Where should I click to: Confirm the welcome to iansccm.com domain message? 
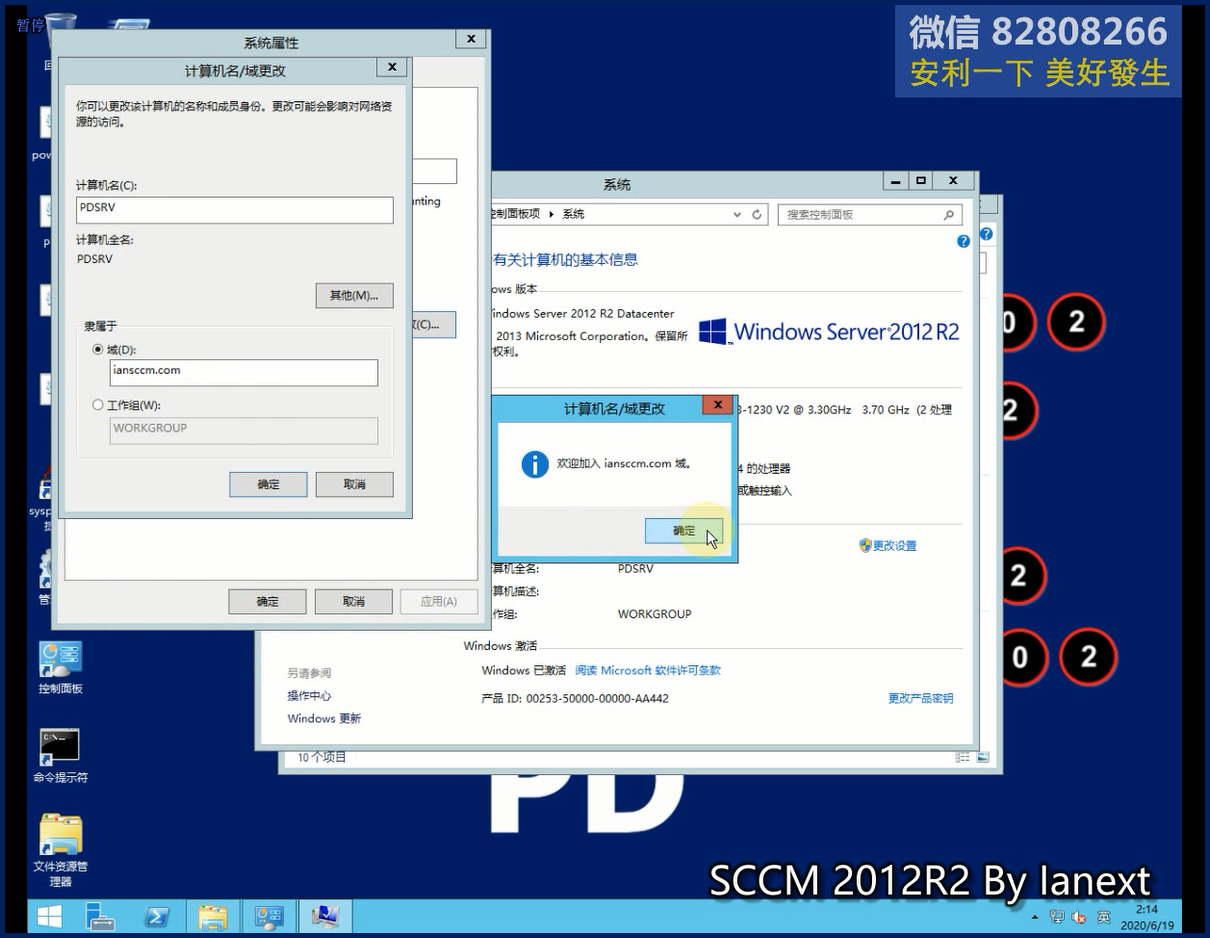point(684,531)
